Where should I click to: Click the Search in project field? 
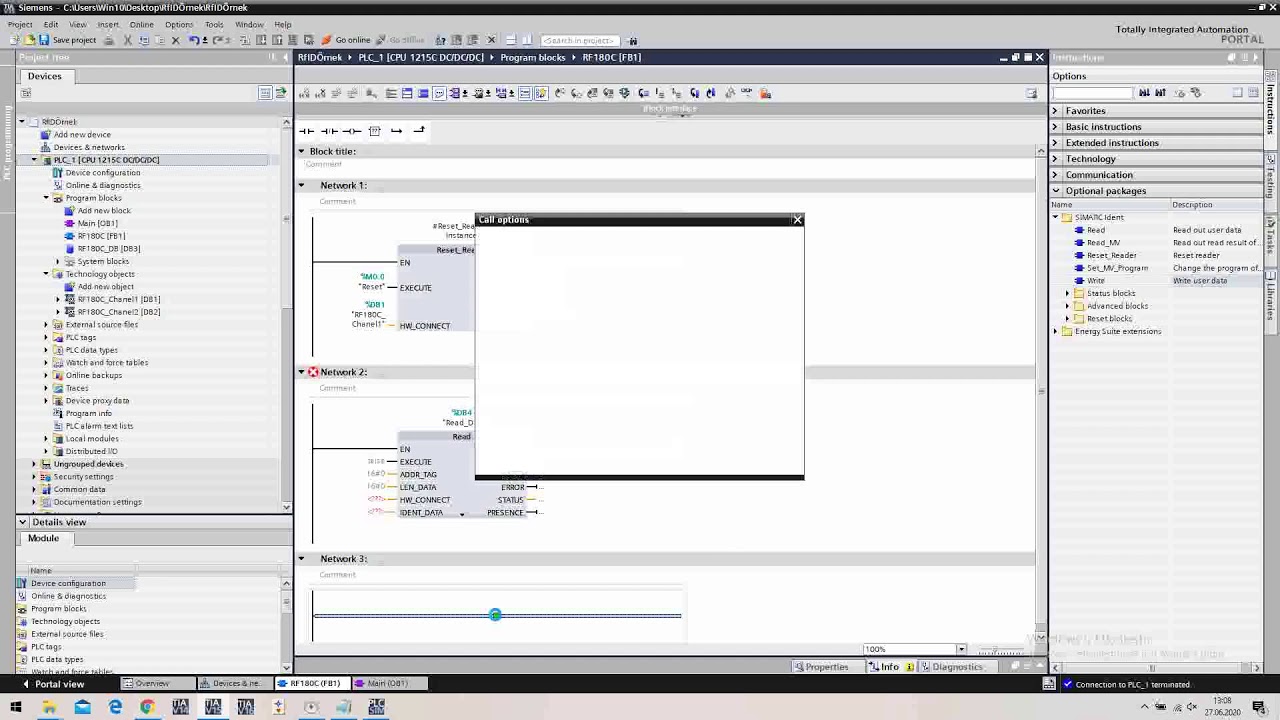pos(579,40)
